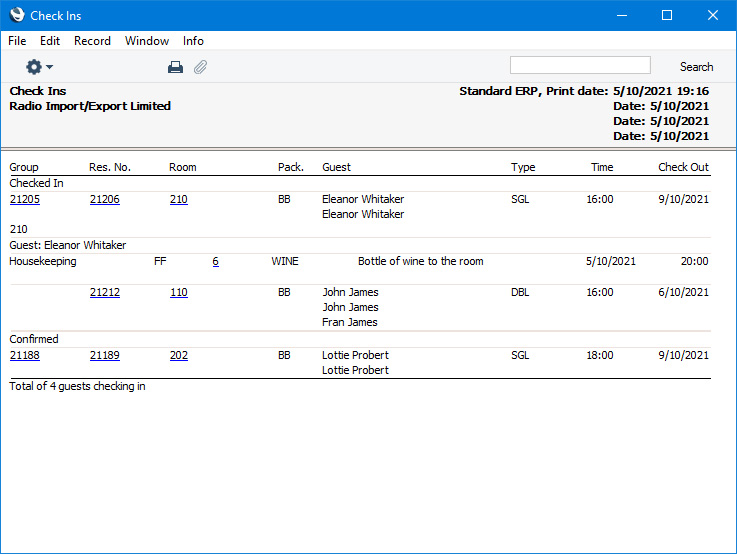737x554 pixels.
Task: Open the gear operations dropdown
Action: [x=39, y=67]
